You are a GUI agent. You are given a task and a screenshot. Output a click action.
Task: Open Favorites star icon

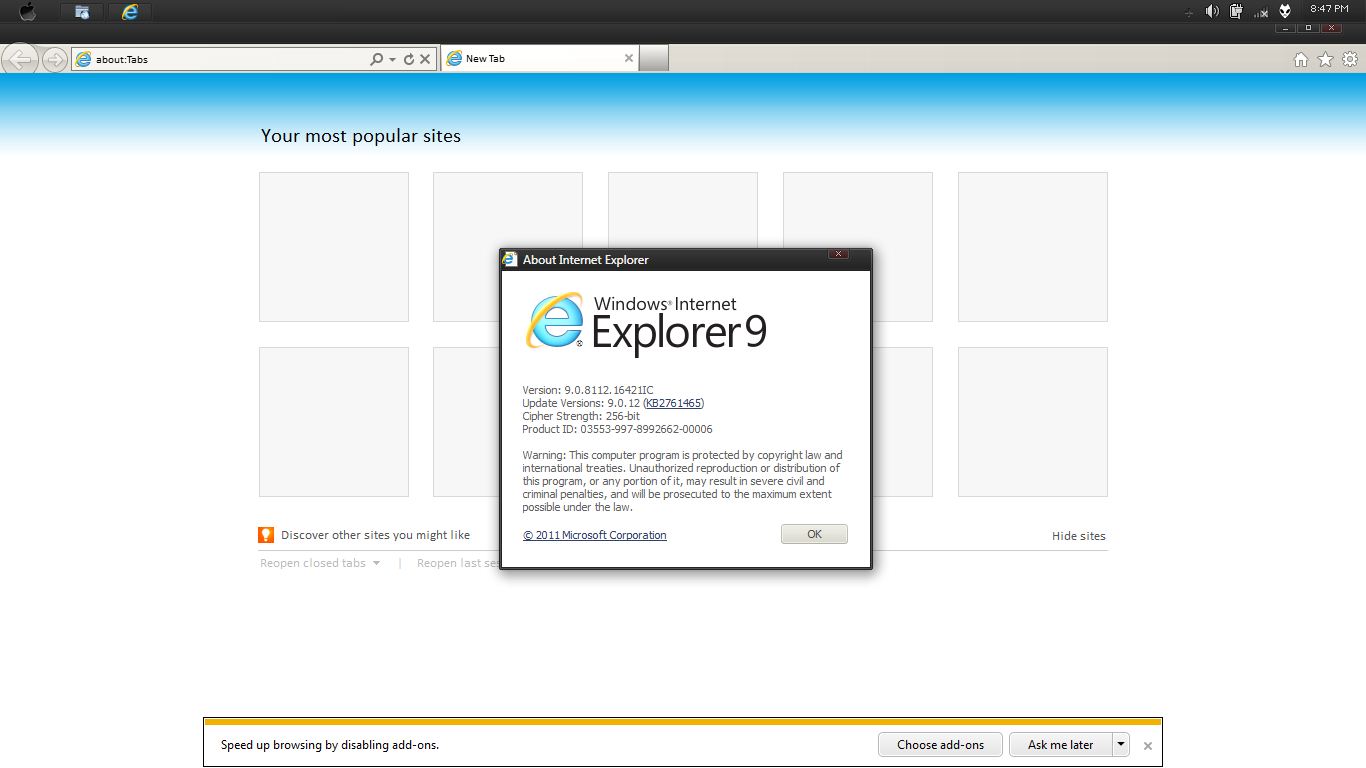1325,60
